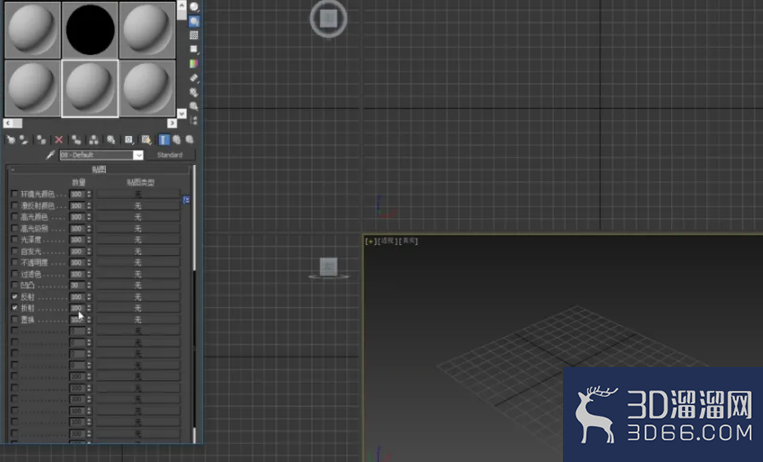This screenshot has width=763, height=462.
Task: Enable the 高光级别 map checkbox
Action: [x=15, y=228]
